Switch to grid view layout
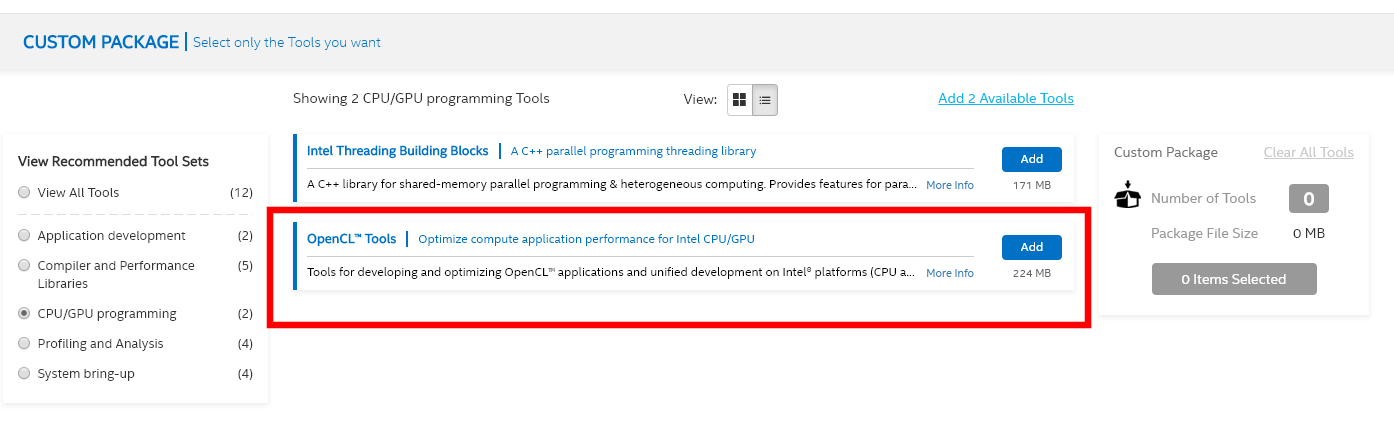The image size is (1394, 426). pyautogui.click(x=740, y=100)
